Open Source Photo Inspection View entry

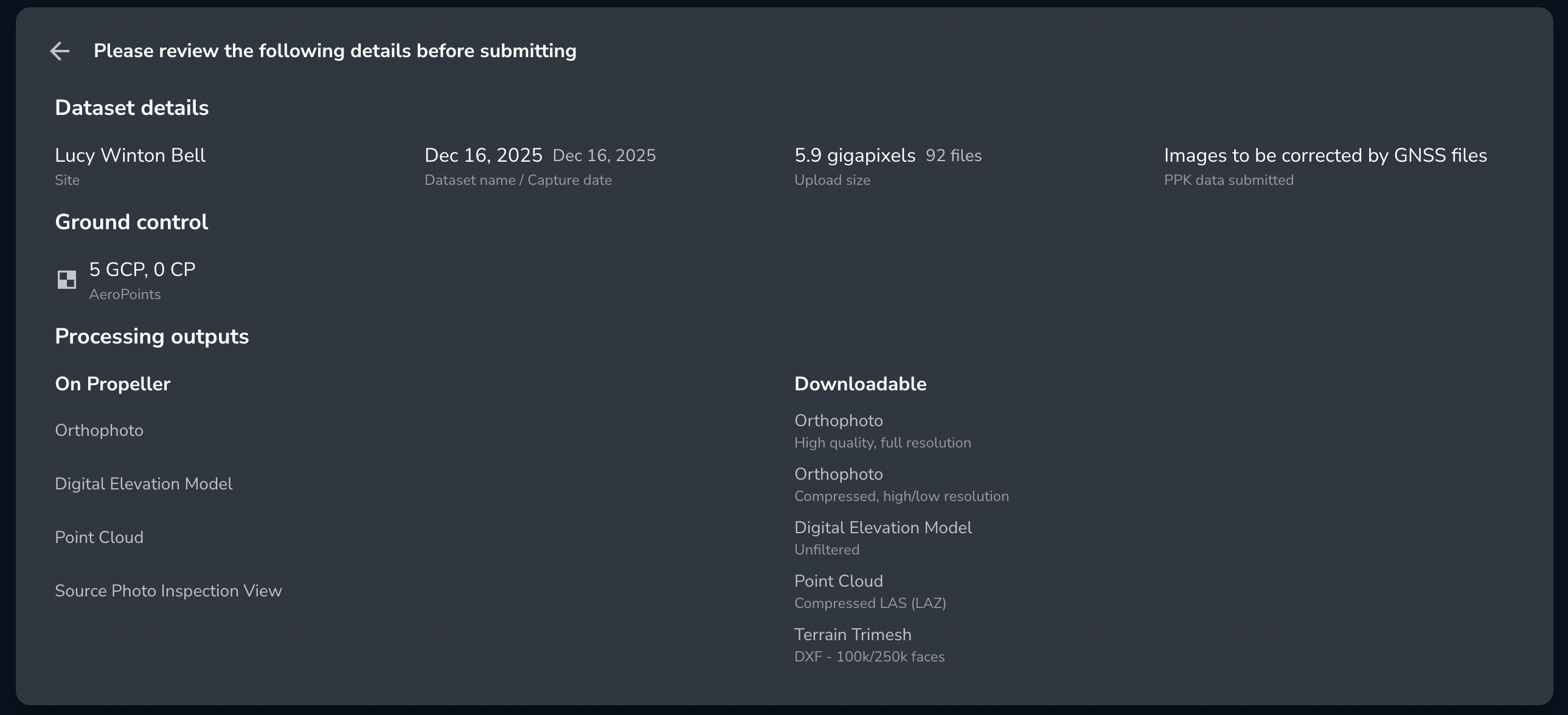(168, 591)
